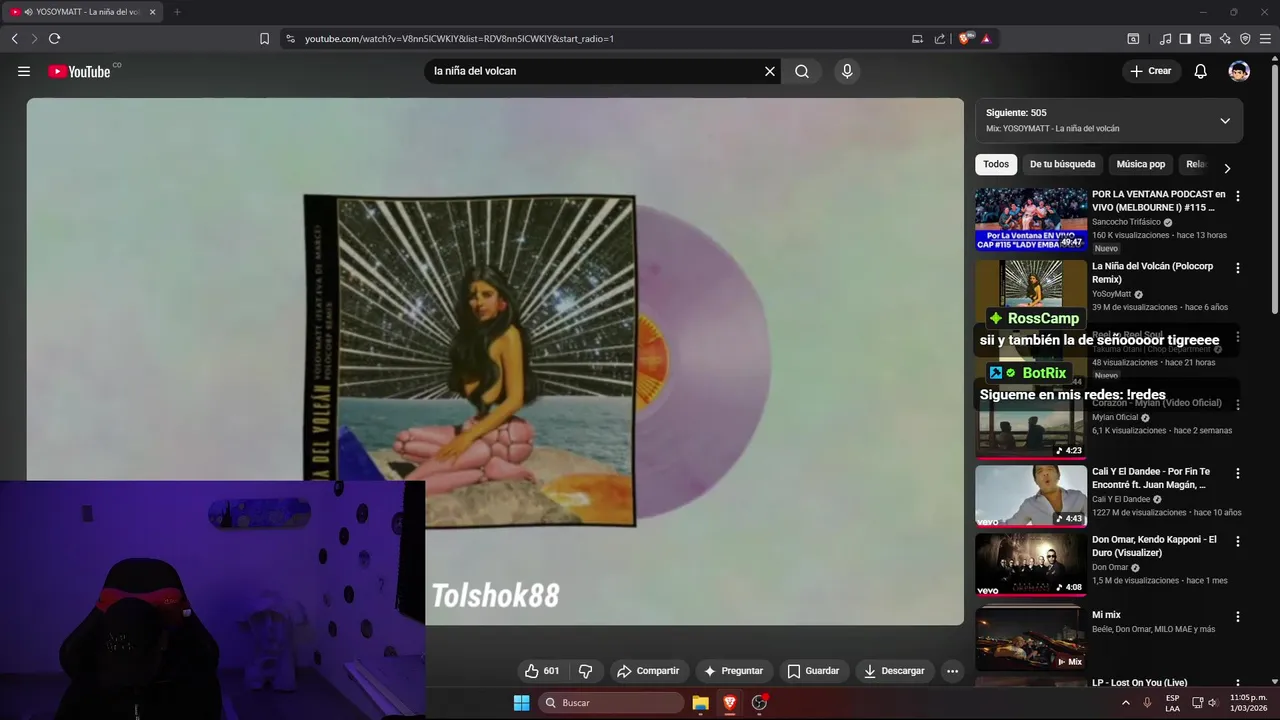The width and height of the screenshot is (1280, 720).
Task: Open the YouTube guide hamburger menu
Action: pos(24,71)
